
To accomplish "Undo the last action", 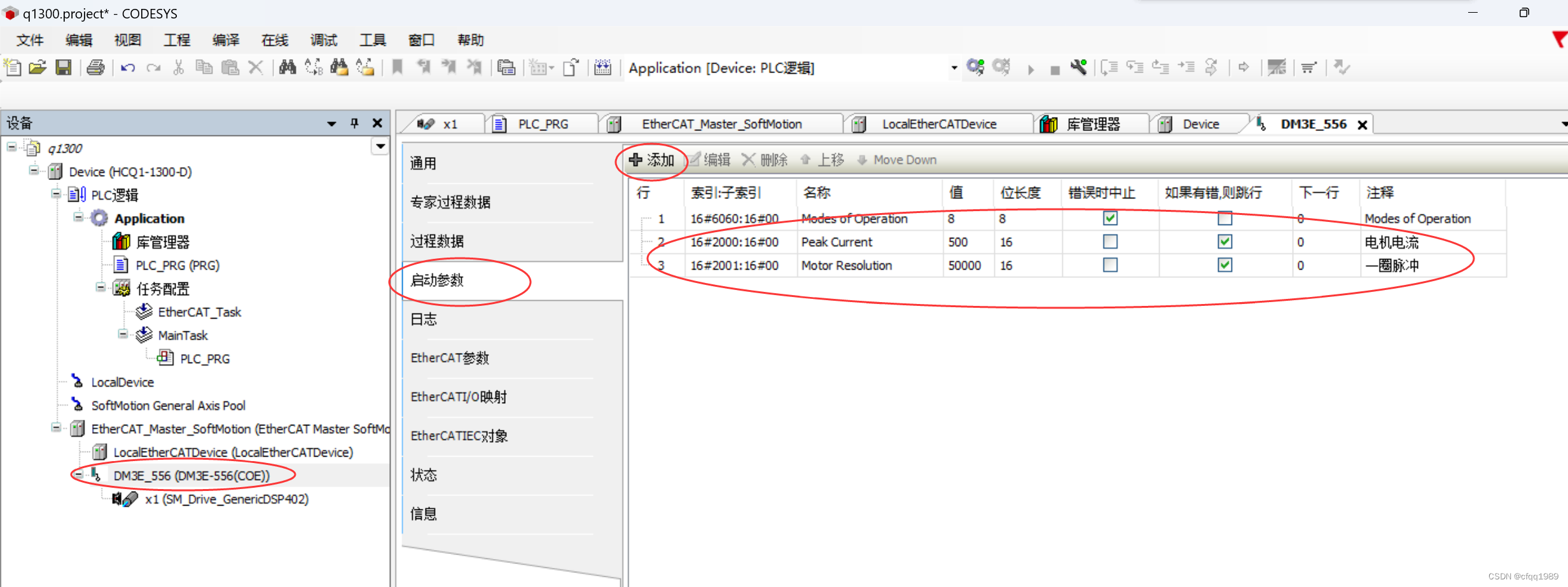I will 128,67.
